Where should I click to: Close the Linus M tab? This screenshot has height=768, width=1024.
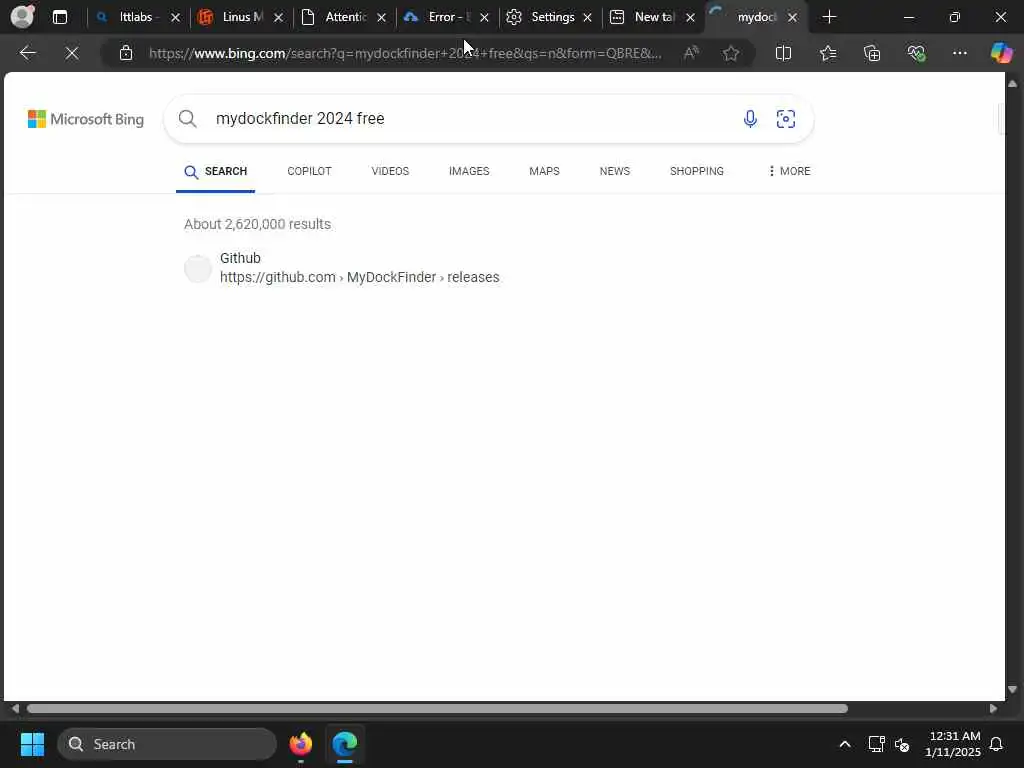[x=278, y=18]
